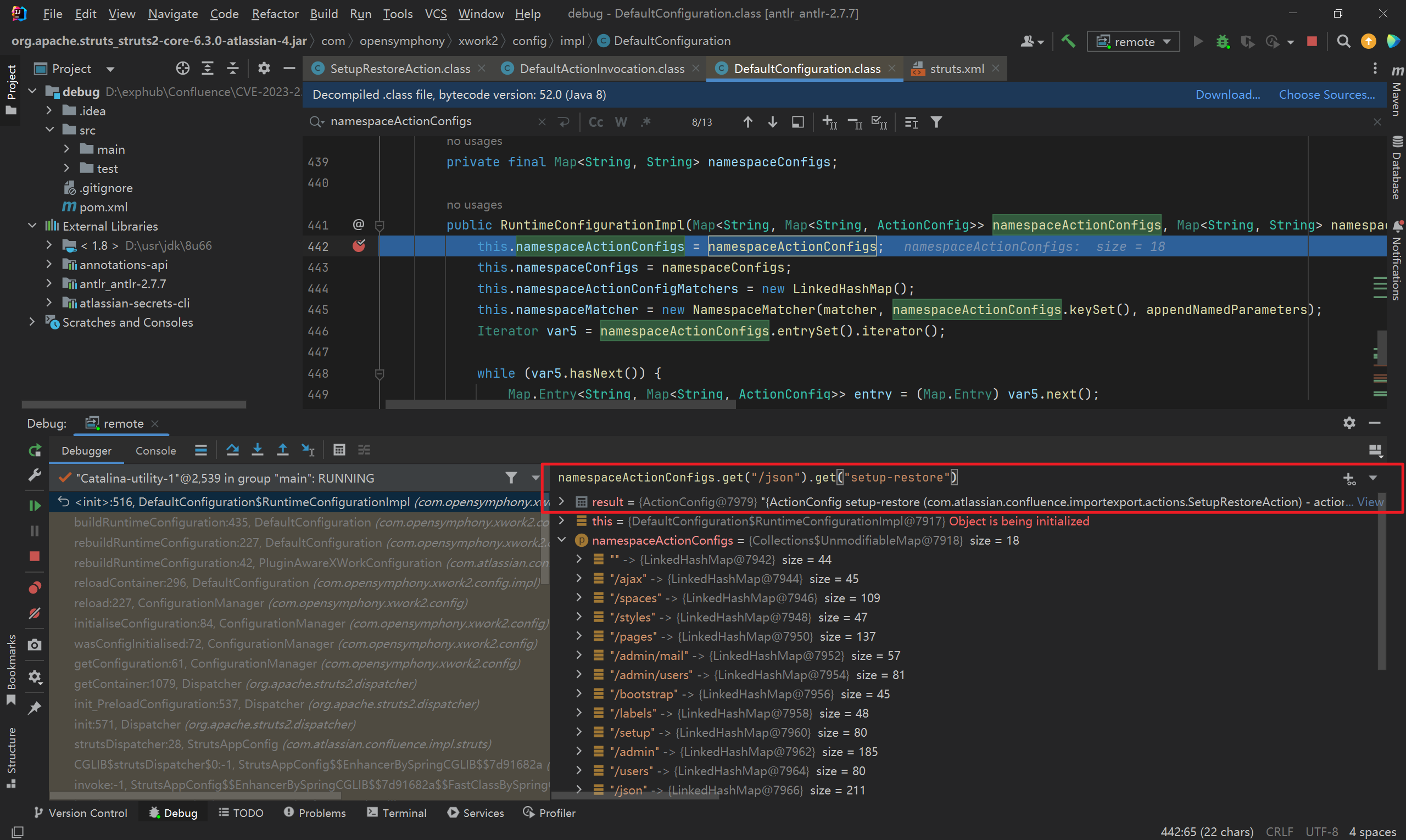Click the namespaceActionConfigs search field
Screen dimensions: 1406x840
coord(431,122)
